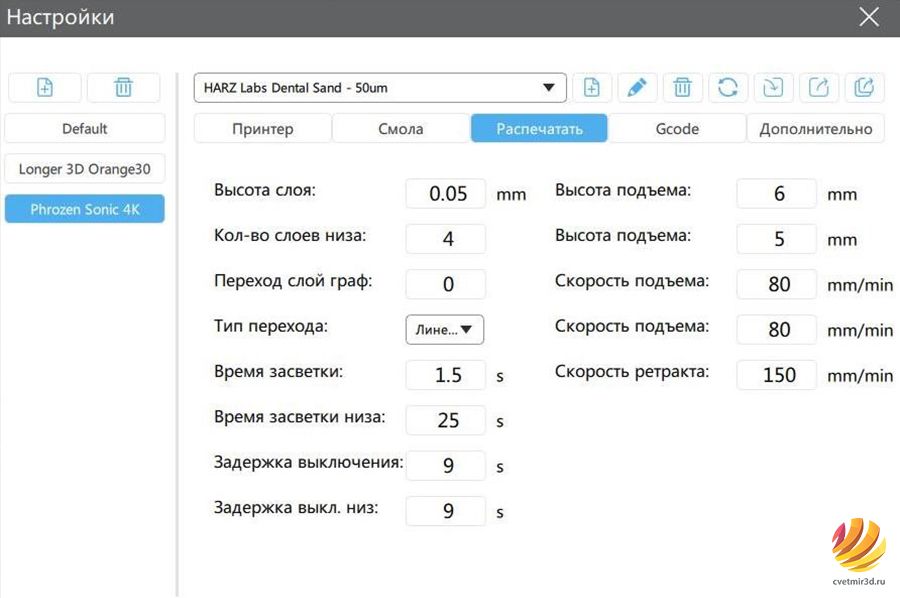The image size is (900, 598).
Task: Open the Тип перехода dropdown
Action: 445,329
